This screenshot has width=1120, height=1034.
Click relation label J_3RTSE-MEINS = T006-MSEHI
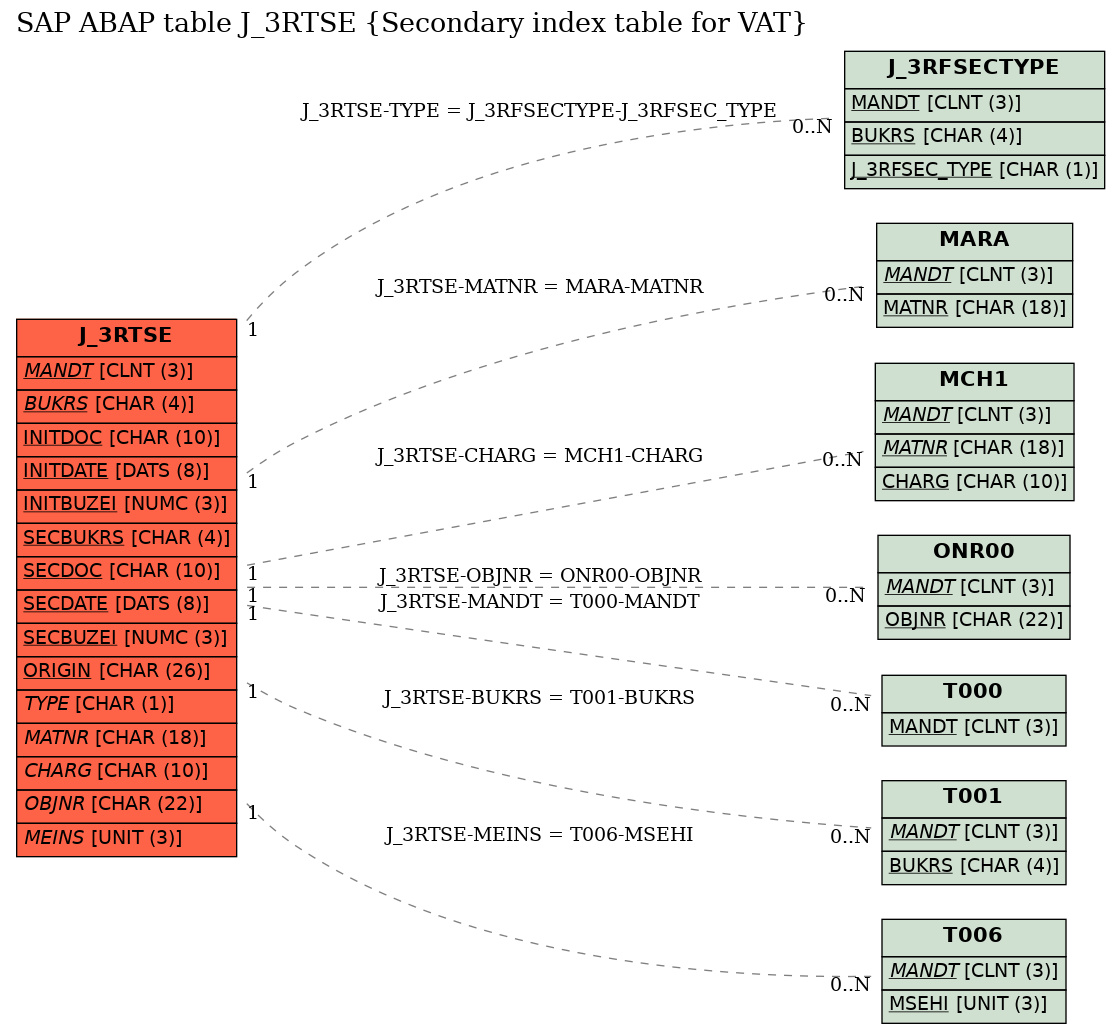(x=539, y=835)
